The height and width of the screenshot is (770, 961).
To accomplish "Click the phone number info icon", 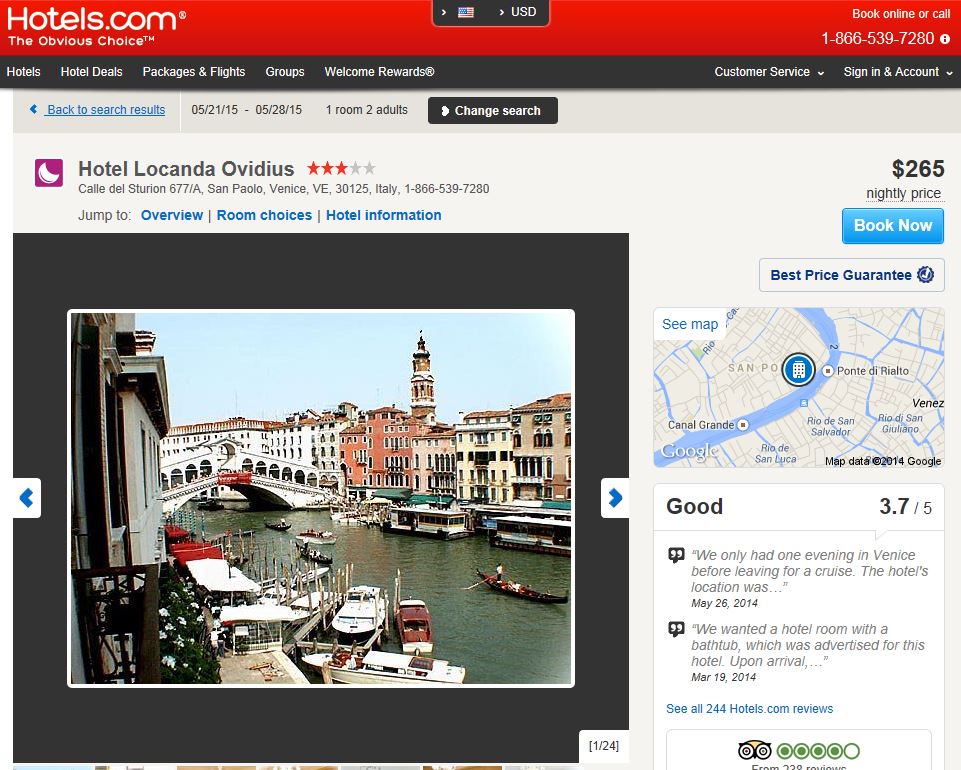I will (x=945, y=39).
